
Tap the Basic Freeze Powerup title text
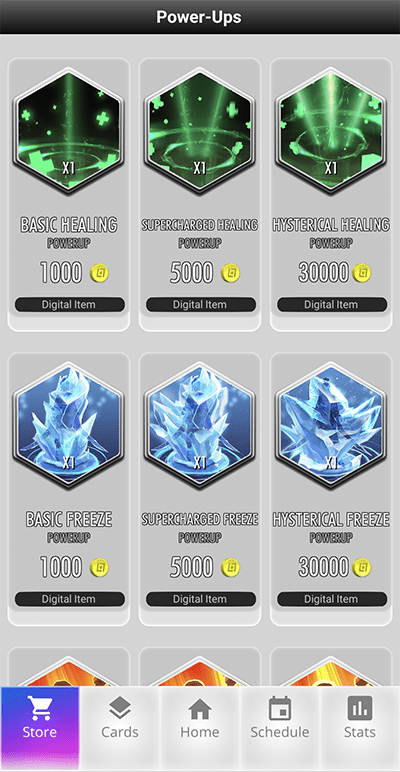pos(68,526)
